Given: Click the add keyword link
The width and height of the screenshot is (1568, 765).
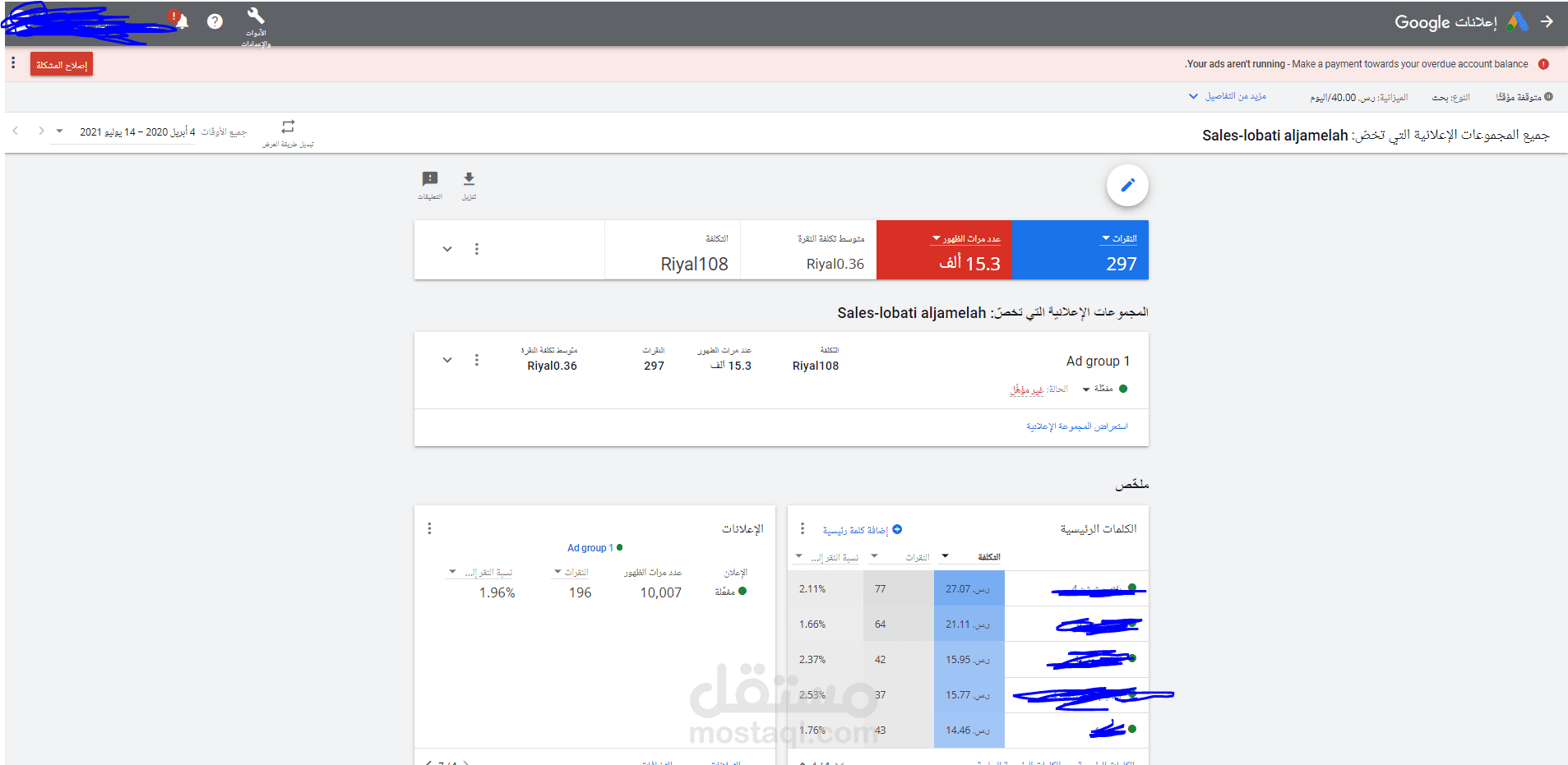Looking at the screenshot, I should [856, 530].
